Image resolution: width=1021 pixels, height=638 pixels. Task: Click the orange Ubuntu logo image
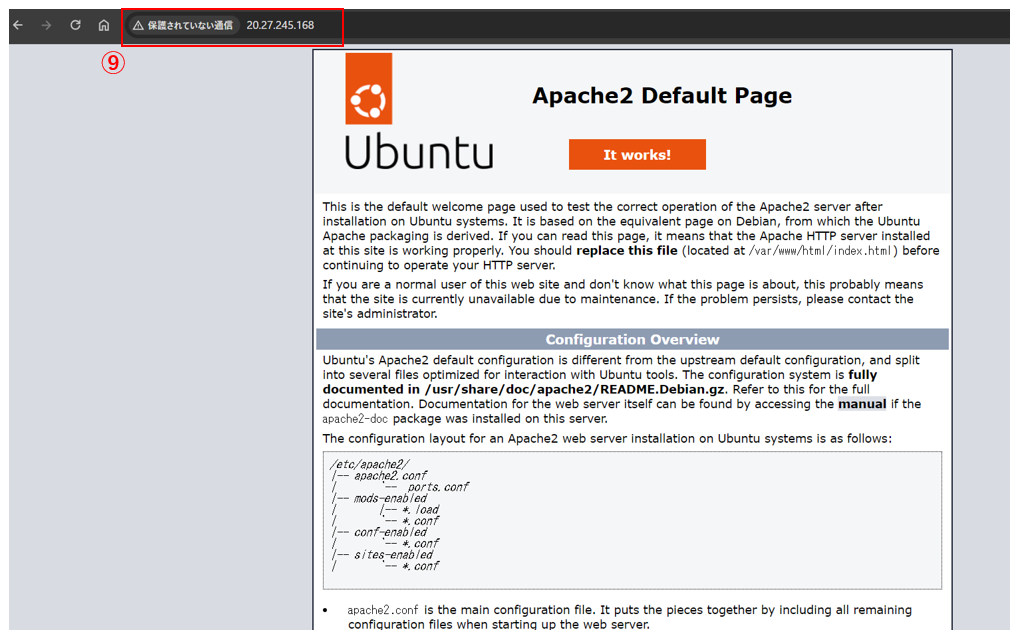click(369, 89)
